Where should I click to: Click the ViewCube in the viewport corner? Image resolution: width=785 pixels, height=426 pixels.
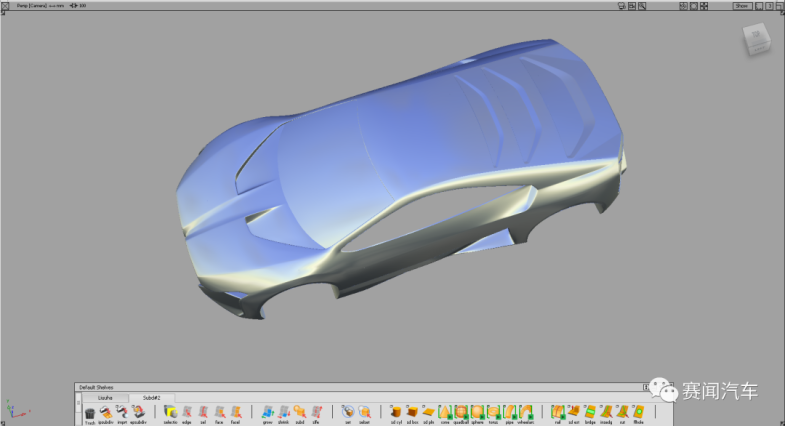pyautogui.click(x=755, y=40)
